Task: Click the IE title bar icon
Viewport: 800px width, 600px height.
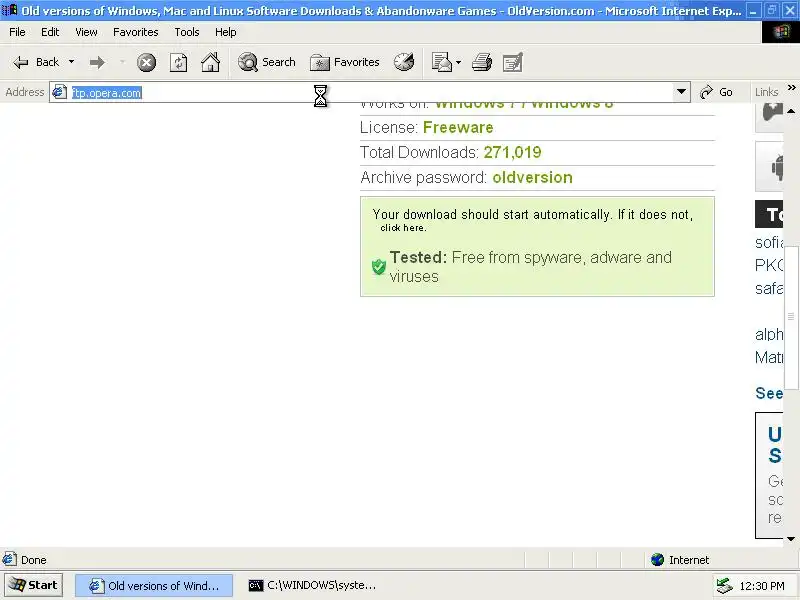Action: click(x=10, y=10)
